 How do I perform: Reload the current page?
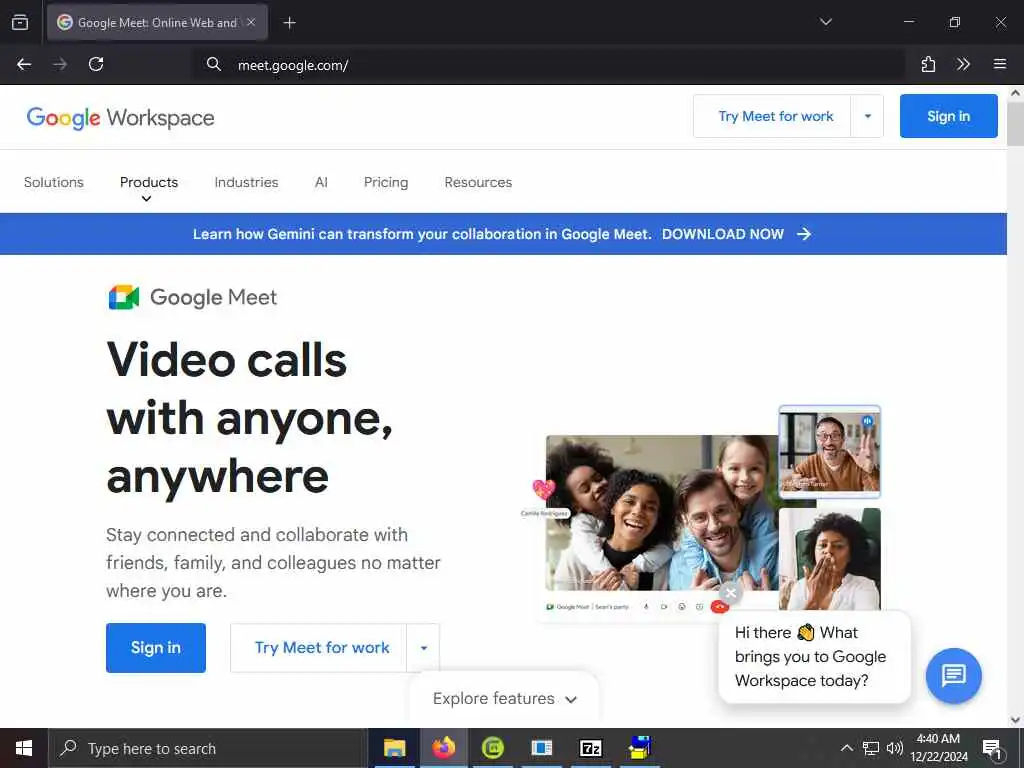click(96, 64)
